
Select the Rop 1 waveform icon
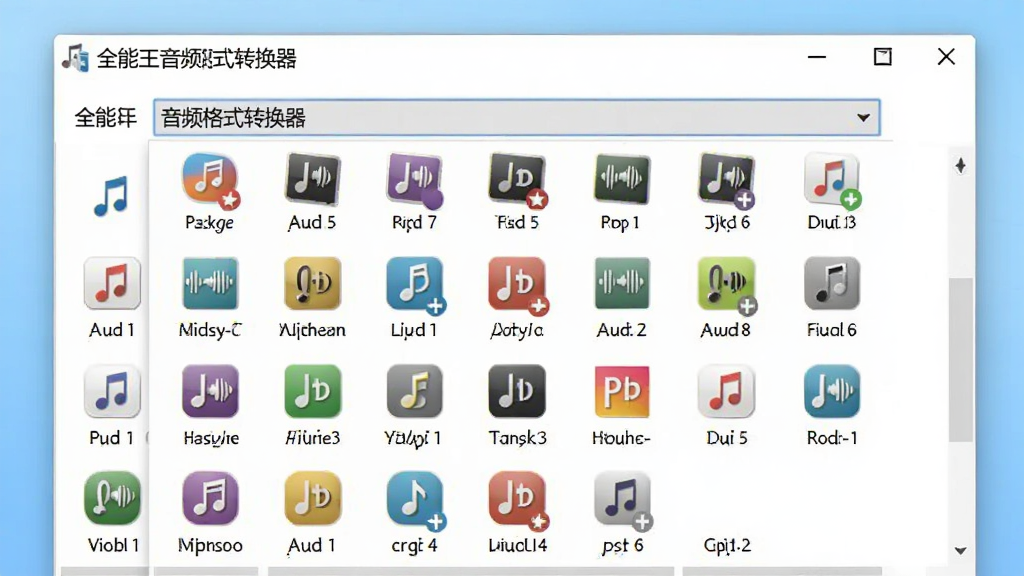tap(621, 178)
